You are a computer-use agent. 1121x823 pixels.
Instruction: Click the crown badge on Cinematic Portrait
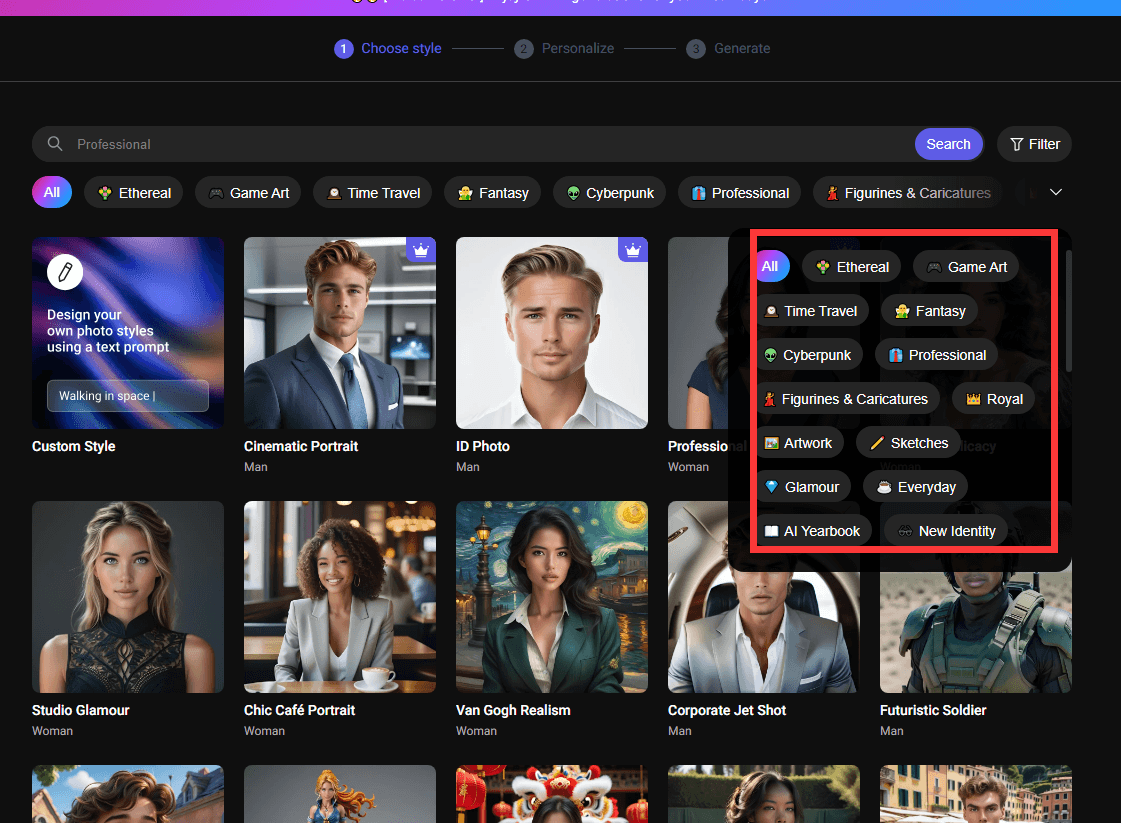pyautogui.click(x=421, y=251)
